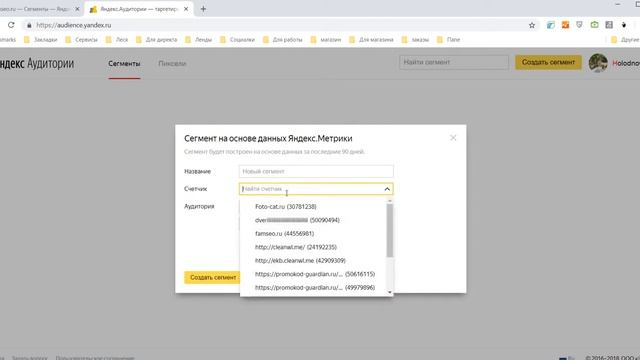640x360 pixels.
Task: Click the counter list scroll up arrow
Action: click(x=390, y=201)
